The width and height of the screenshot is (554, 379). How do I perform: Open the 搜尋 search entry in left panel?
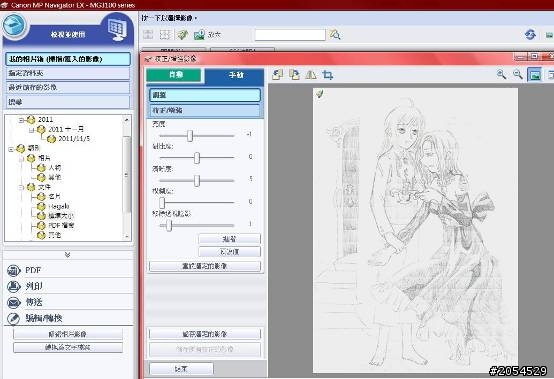tap(68, 102)
